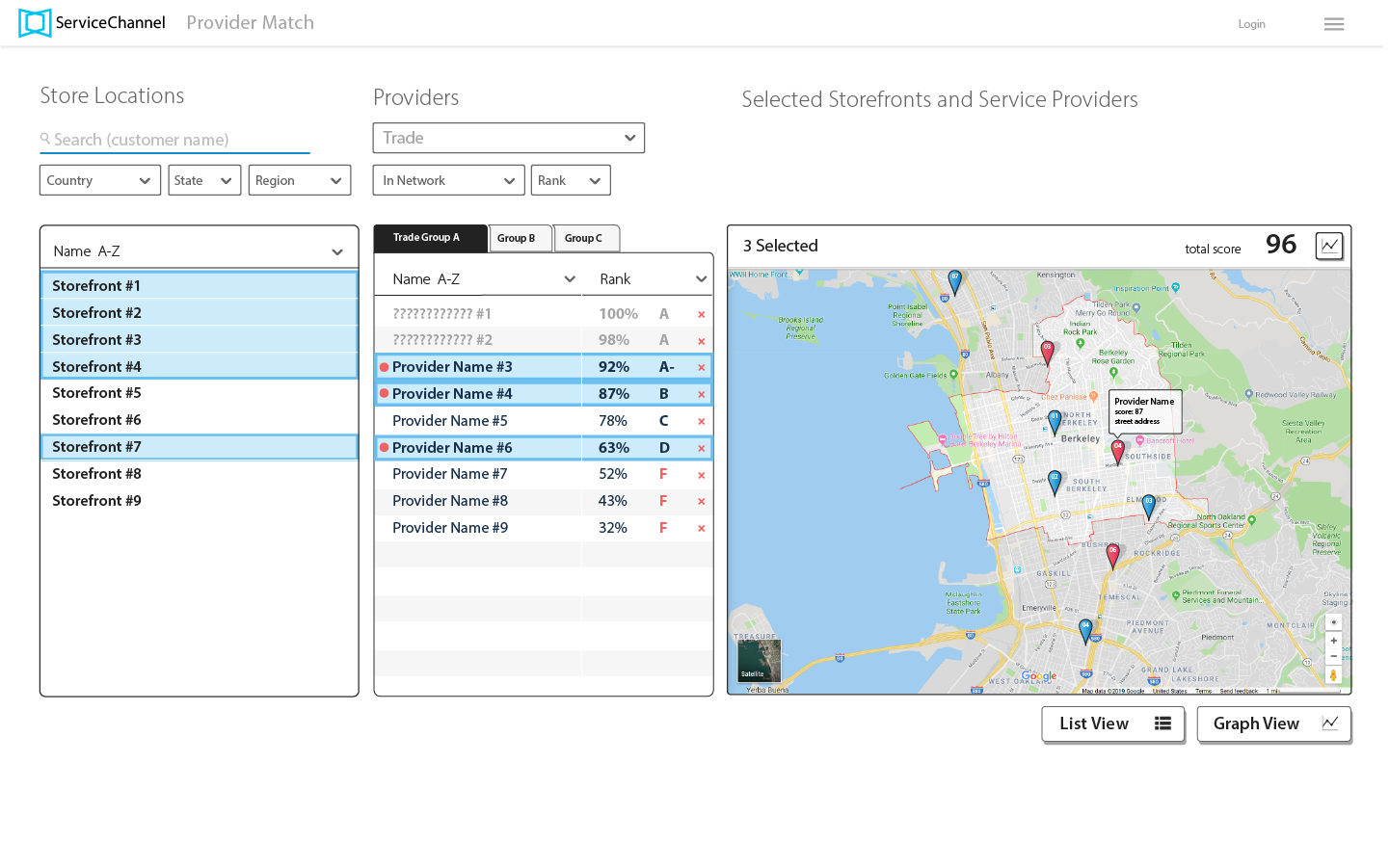This screenshot has height=868, width=1389.
Task: Click blue map pin 07
Action: coord(955,281)
